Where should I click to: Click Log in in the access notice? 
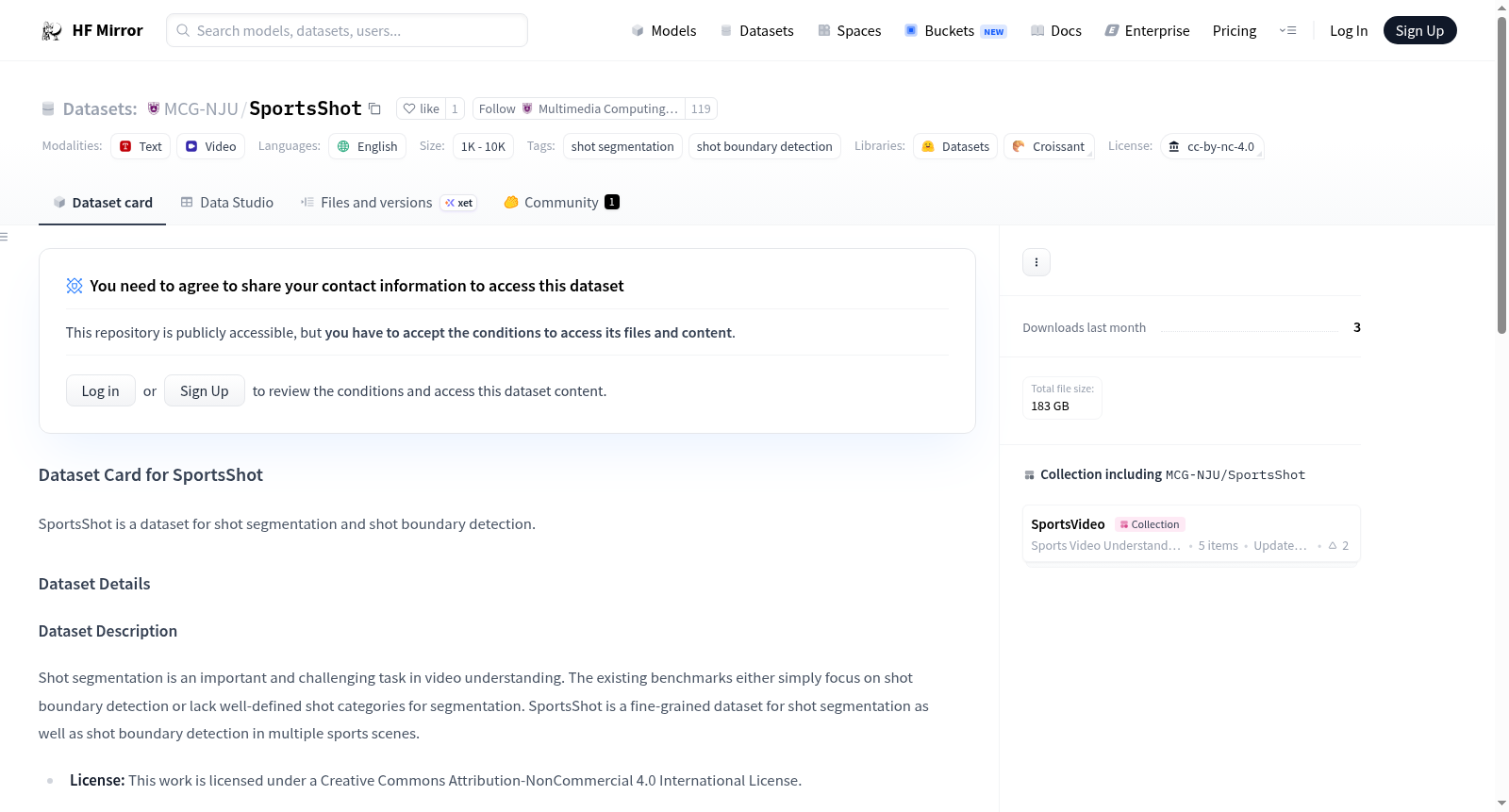tap(101, 390)
